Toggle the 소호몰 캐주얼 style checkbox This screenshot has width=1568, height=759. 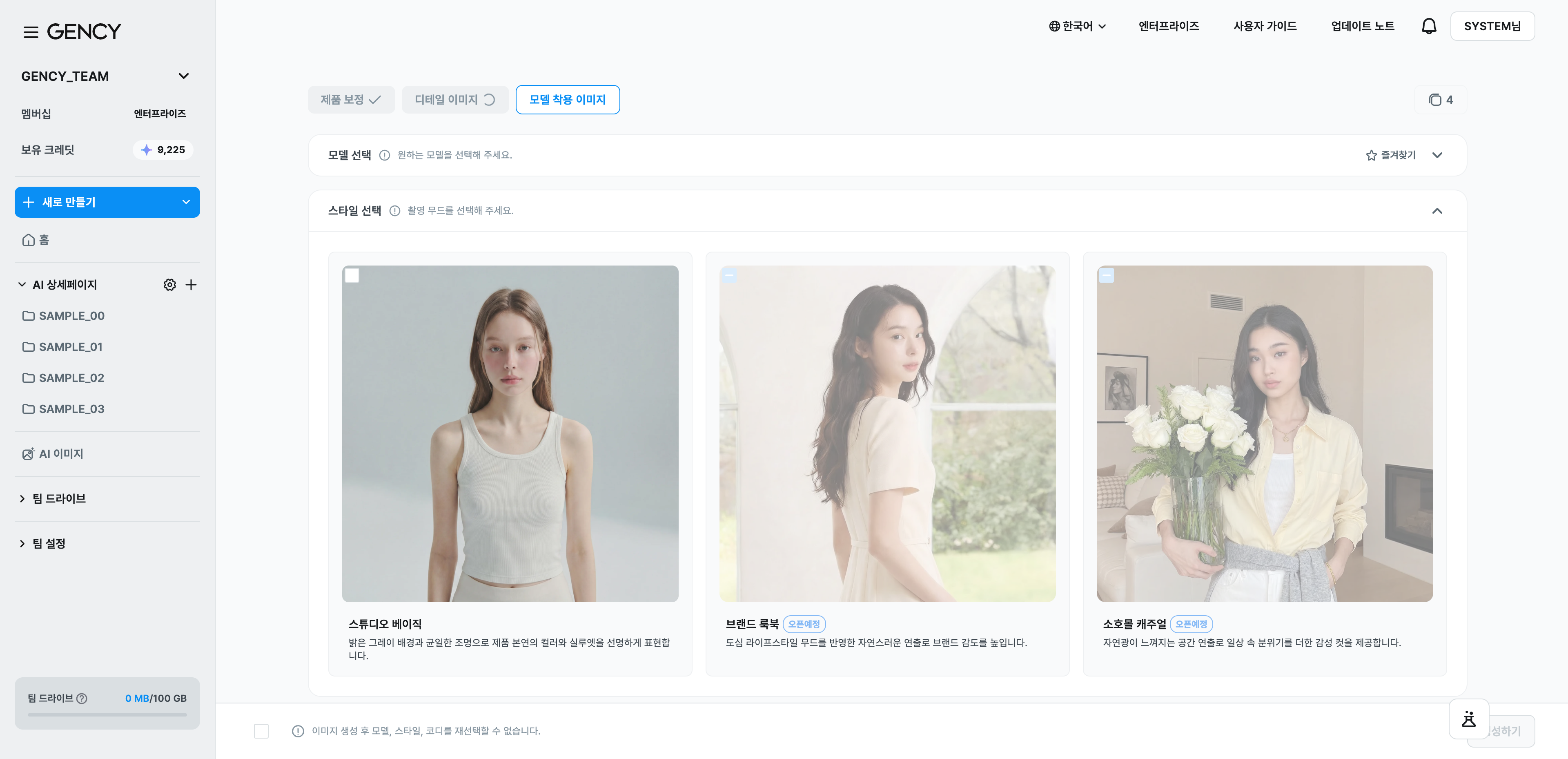click(1107, 275)
